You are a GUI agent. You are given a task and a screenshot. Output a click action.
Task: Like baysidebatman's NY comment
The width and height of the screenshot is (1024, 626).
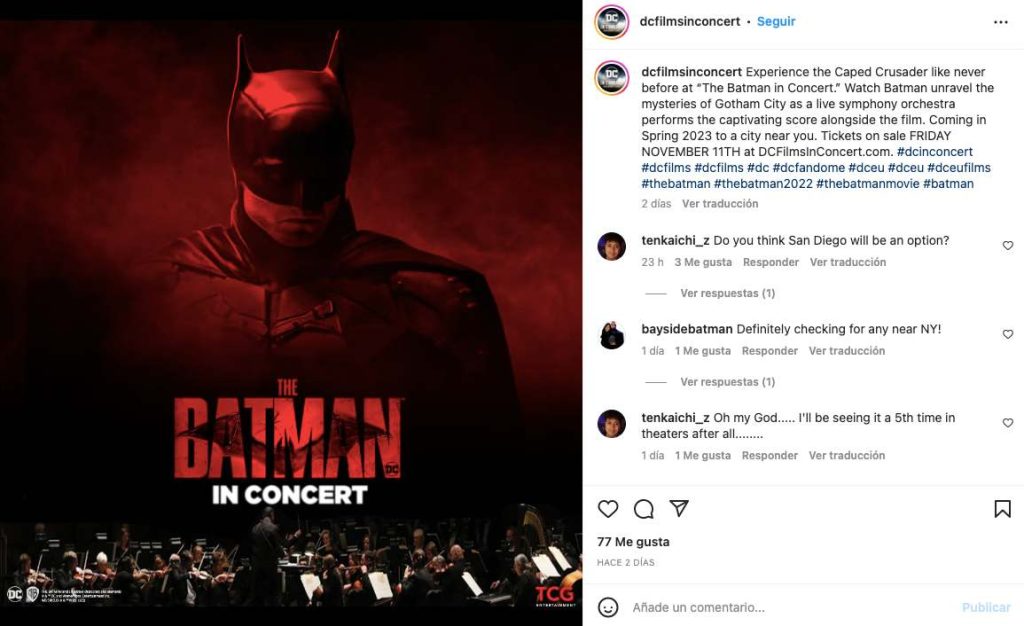(1008, 333)
